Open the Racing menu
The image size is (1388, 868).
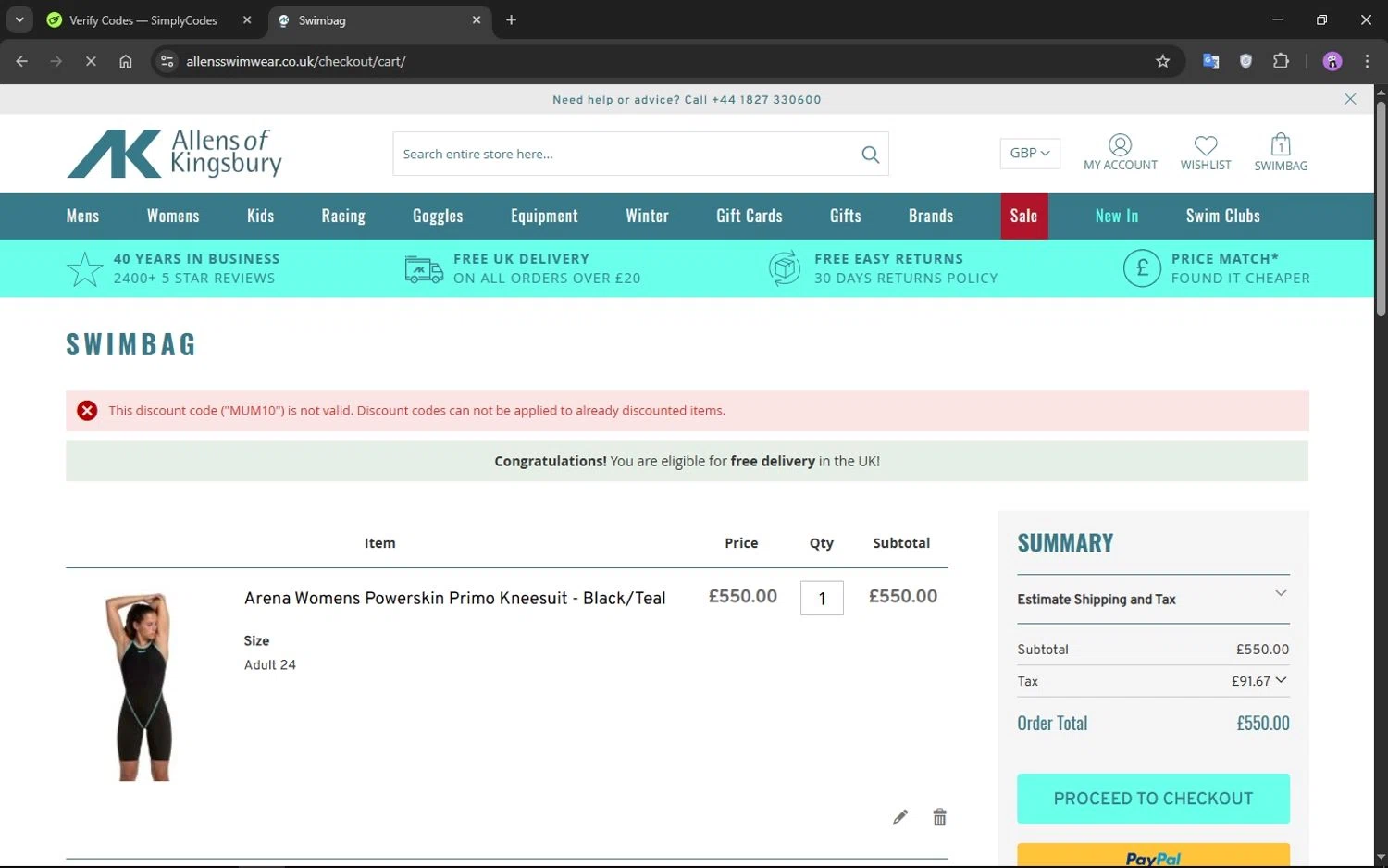pyautogui.click(x=343, y=216)
